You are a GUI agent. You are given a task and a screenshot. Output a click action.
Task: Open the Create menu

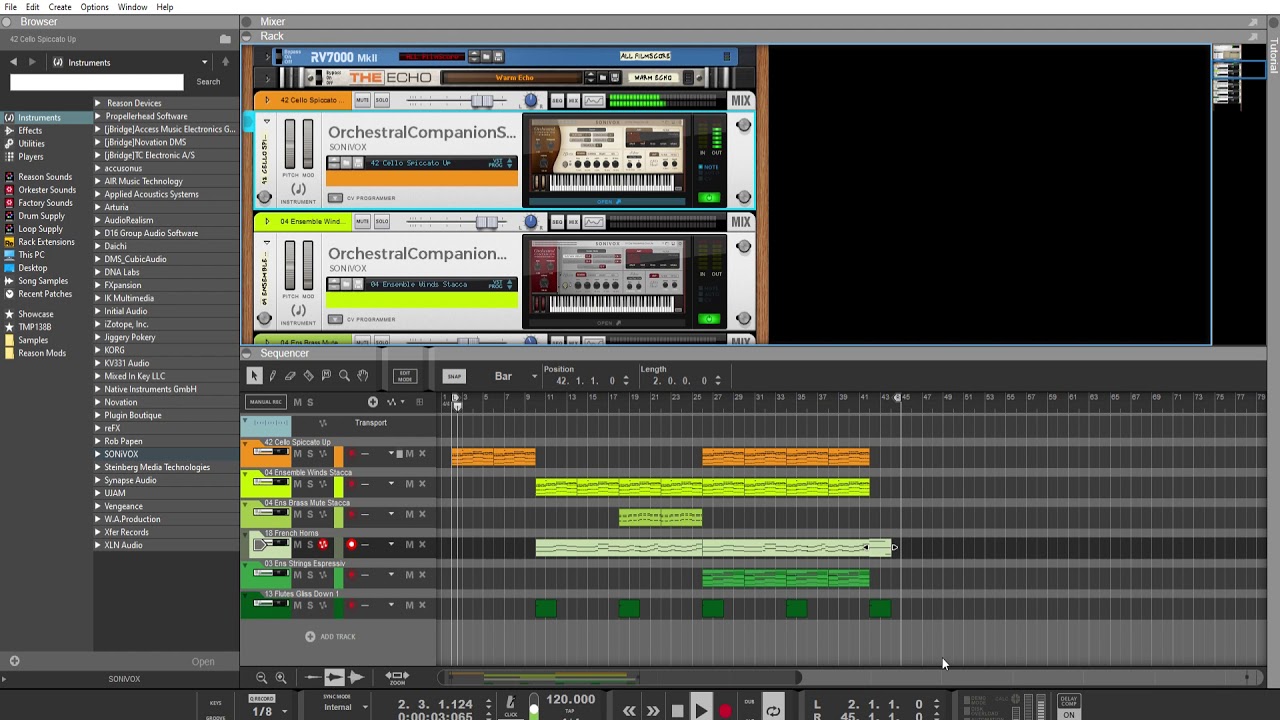60,7
